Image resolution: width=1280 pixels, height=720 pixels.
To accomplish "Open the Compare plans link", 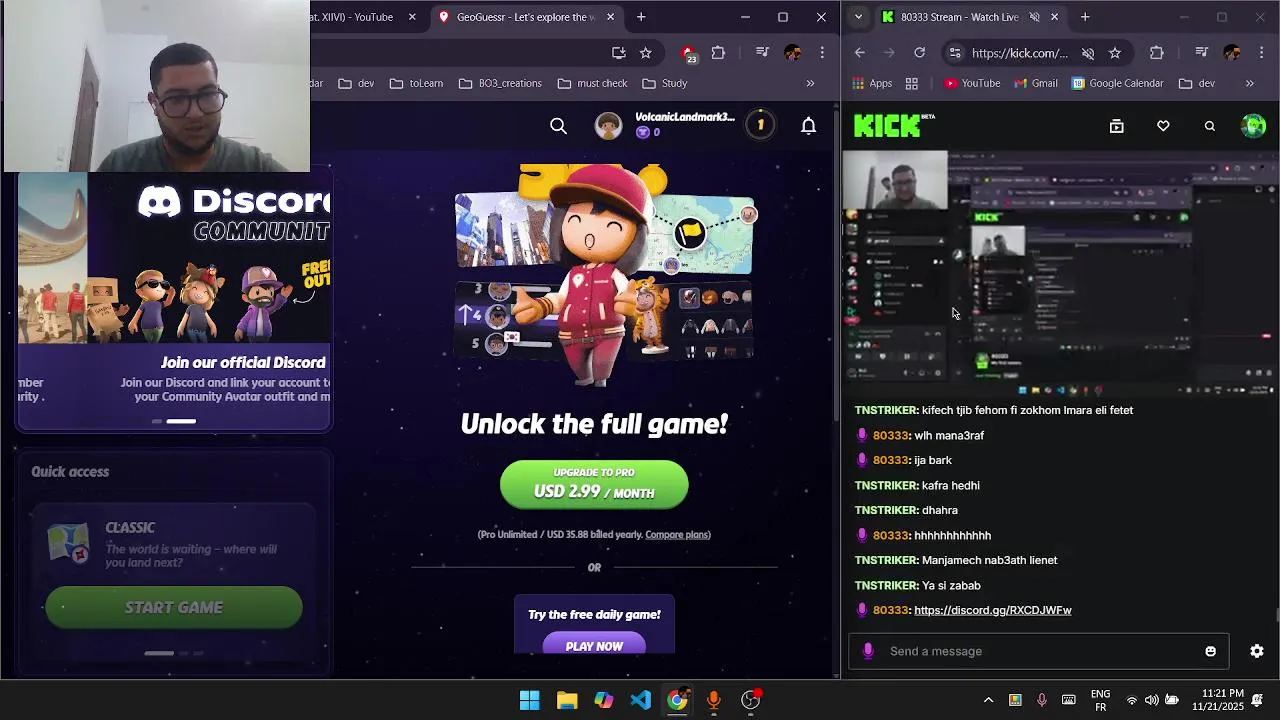I will point(677,534).
